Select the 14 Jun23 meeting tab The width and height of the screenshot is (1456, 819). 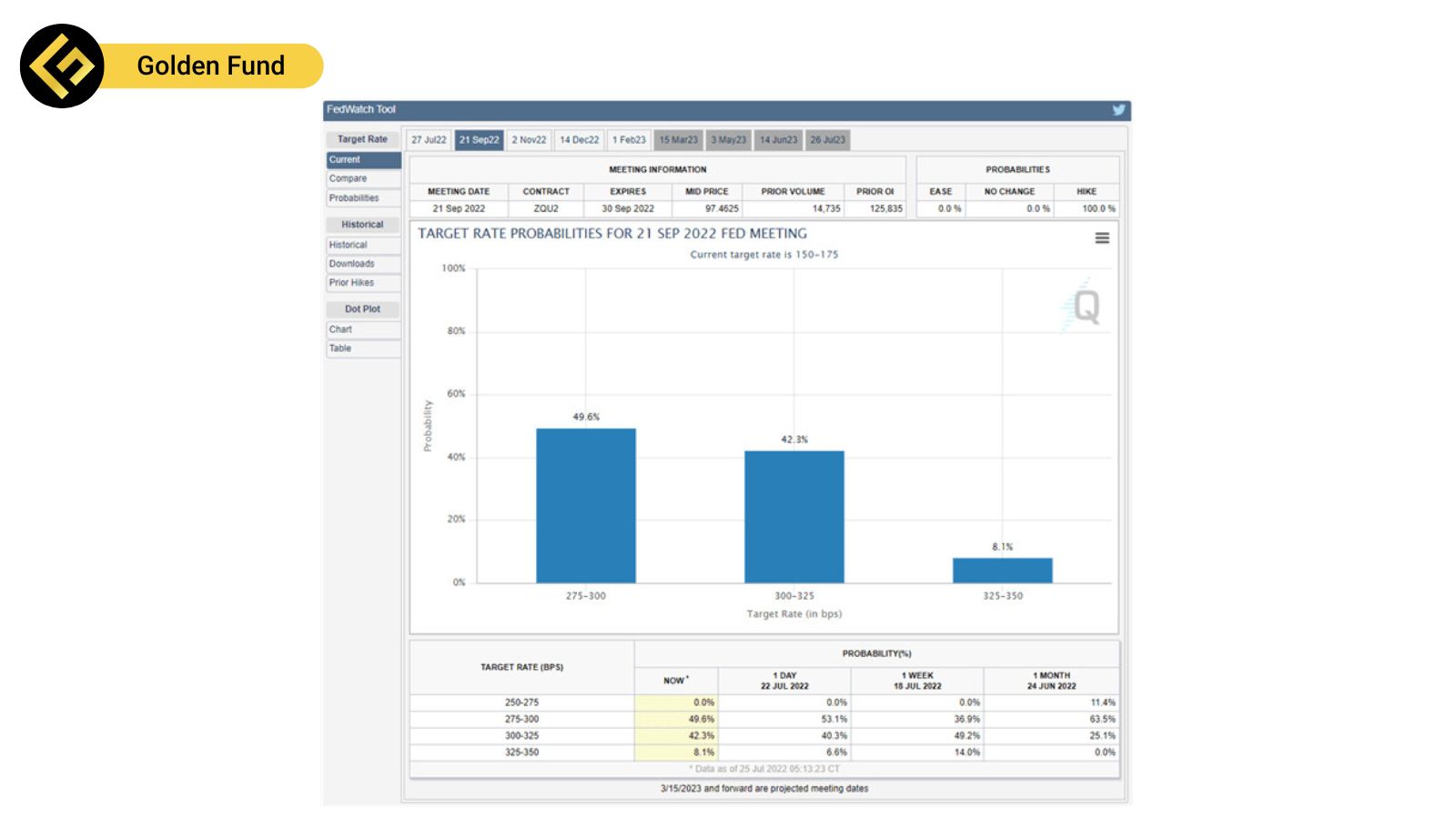click(778, 140)
